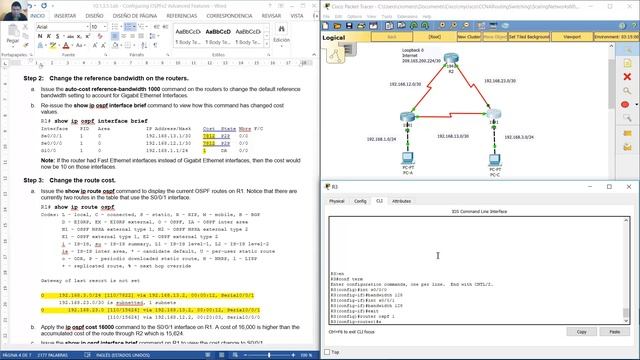Viewport: 640px width, 360px height.
Task: Switch to Attributes tab in R3 window
Action: [401, 201]
